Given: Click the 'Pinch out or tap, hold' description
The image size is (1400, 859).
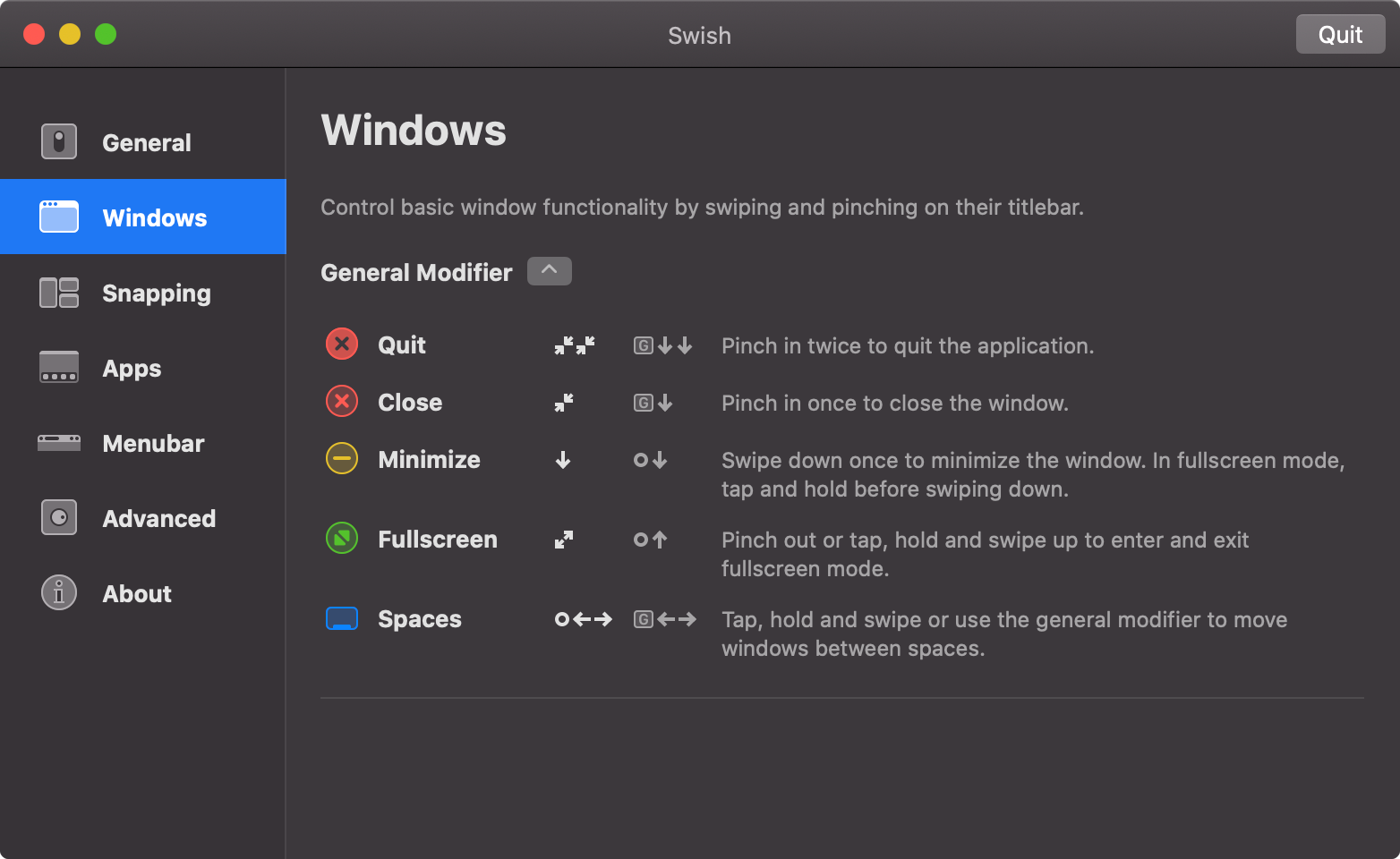Looking at the screenshot, I should tap(985, 554).
